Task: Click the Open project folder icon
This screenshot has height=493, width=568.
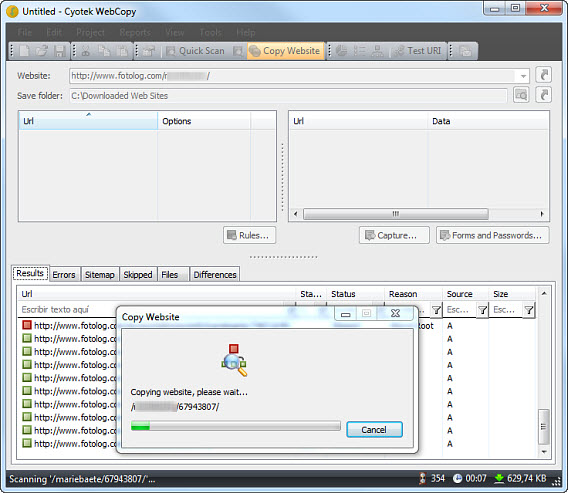Action: 42,51
